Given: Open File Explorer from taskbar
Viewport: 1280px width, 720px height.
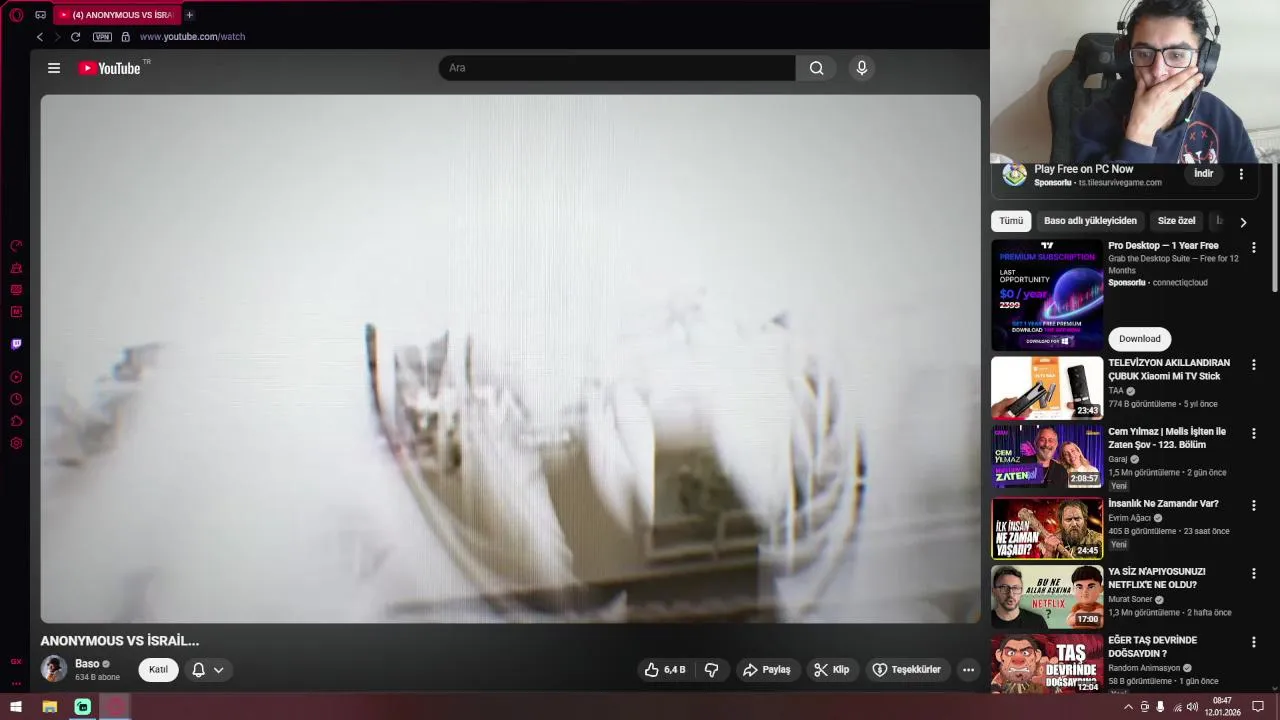Looking at the screenshot, I should [x=49, y=707].
